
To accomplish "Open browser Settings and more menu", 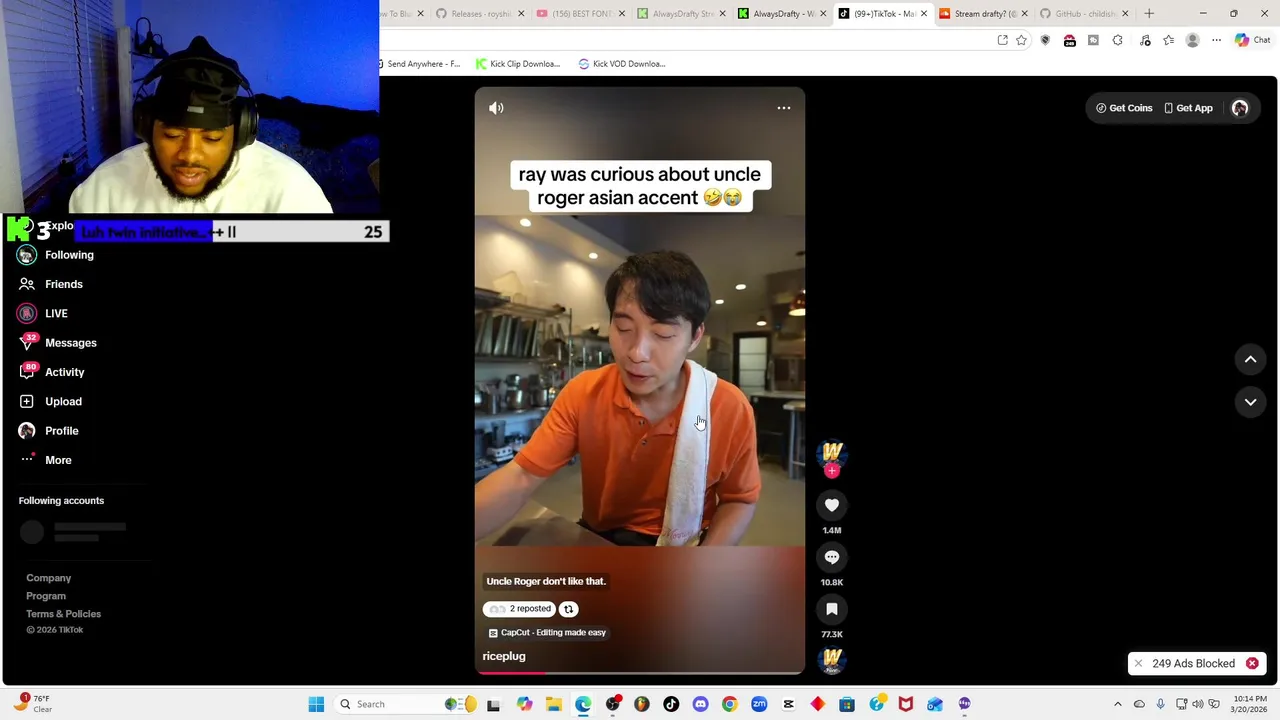I will tap(1216, 40).
